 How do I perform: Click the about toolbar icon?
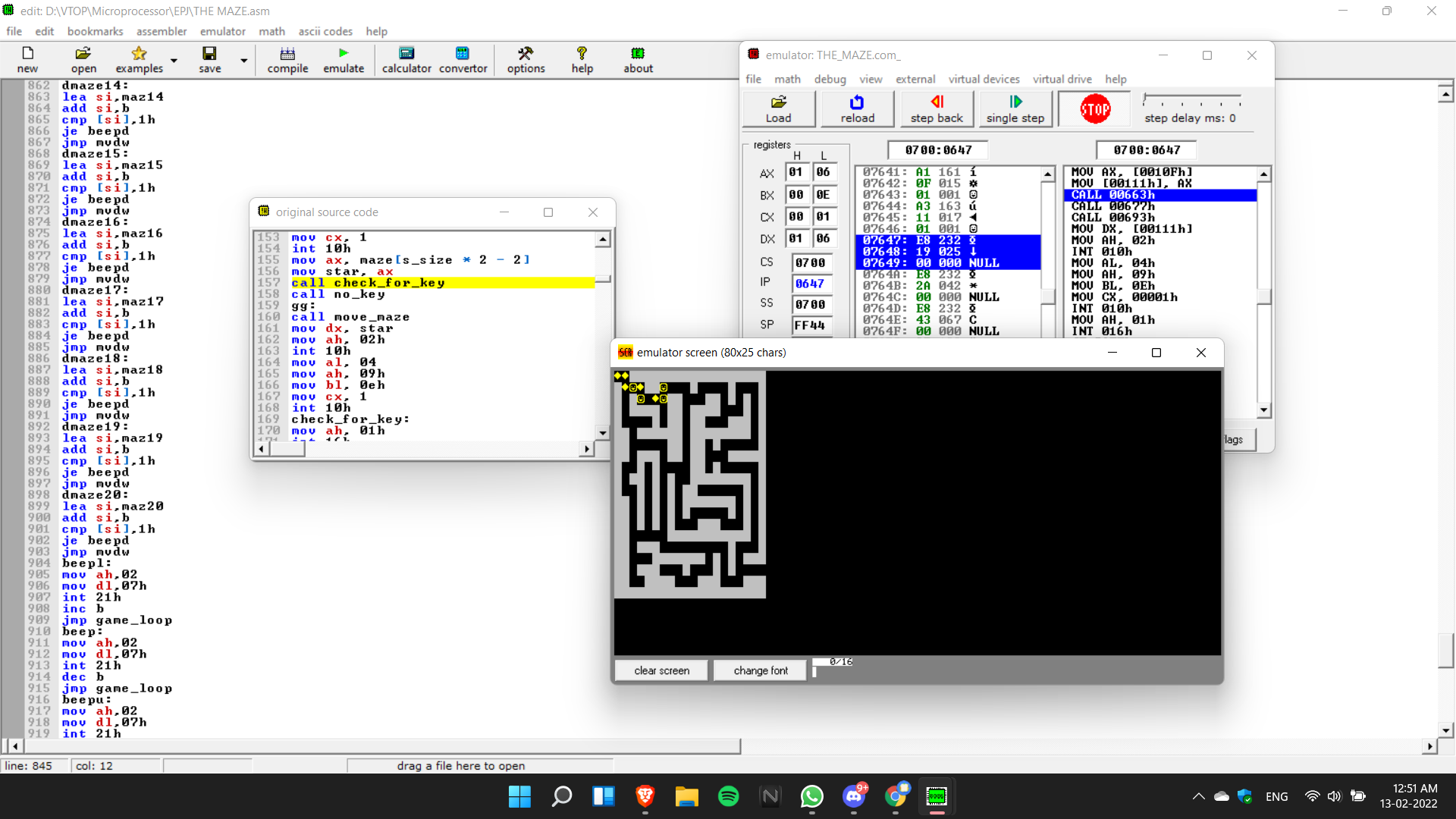point(638,60)
